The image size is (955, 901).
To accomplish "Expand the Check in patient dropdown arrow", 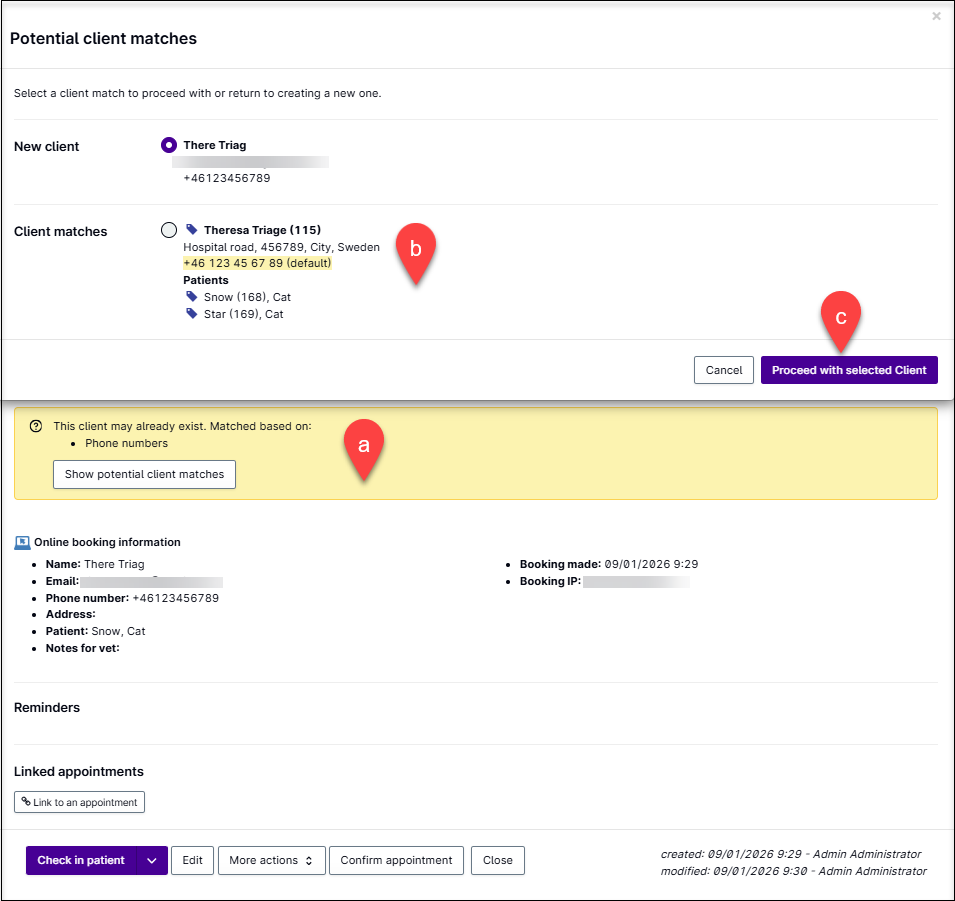I will pos(152,860).
